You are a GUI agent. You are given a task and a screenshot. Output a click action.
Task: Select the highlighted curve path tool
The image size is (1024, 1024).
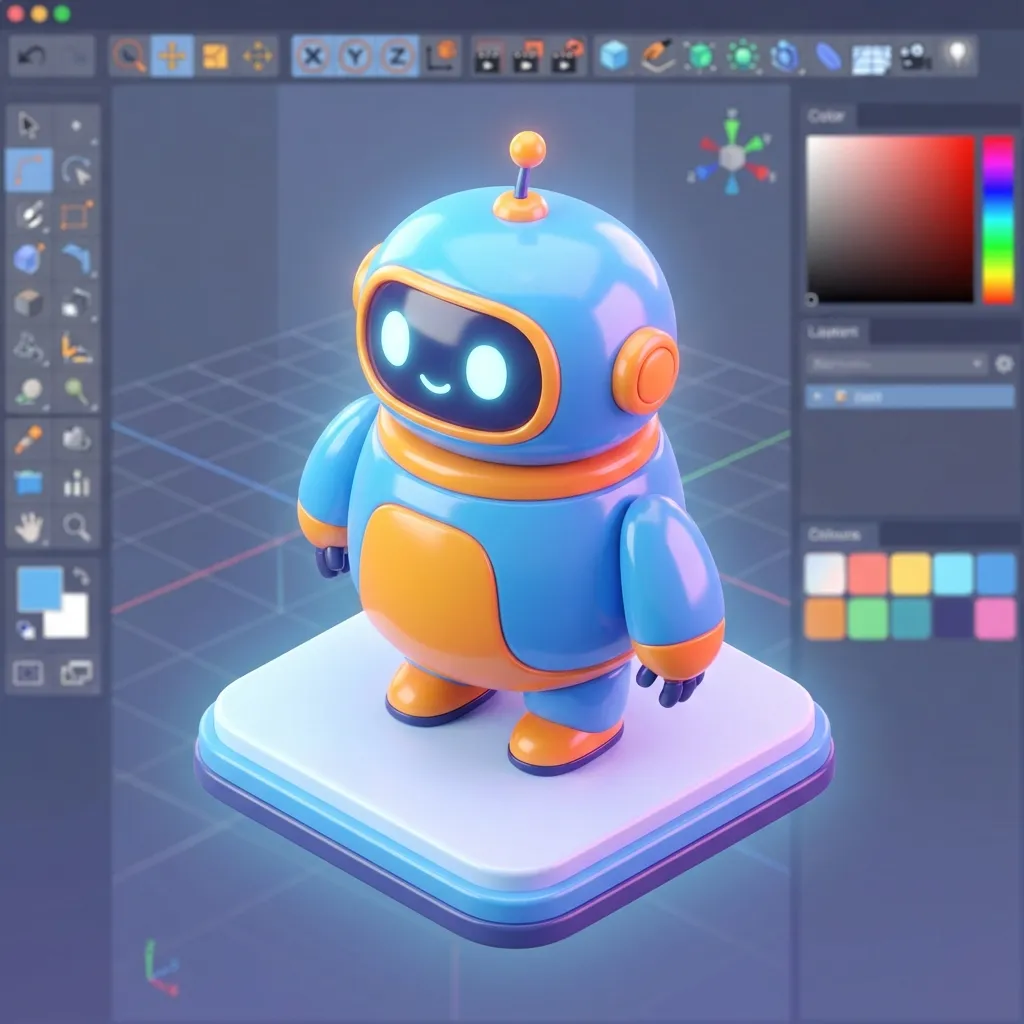click(29, 170)
